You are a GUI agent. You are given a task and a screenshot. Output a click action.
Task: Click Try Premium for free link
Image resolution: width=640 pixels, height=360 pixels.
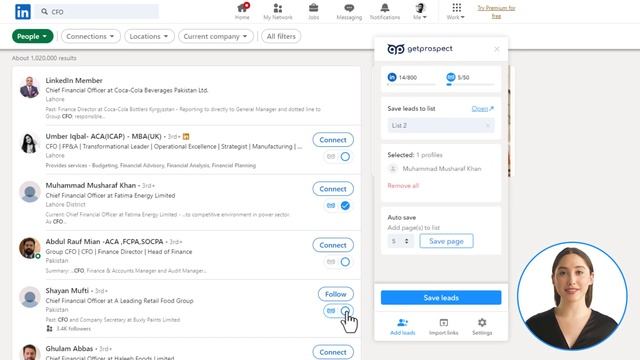point(496,12)
